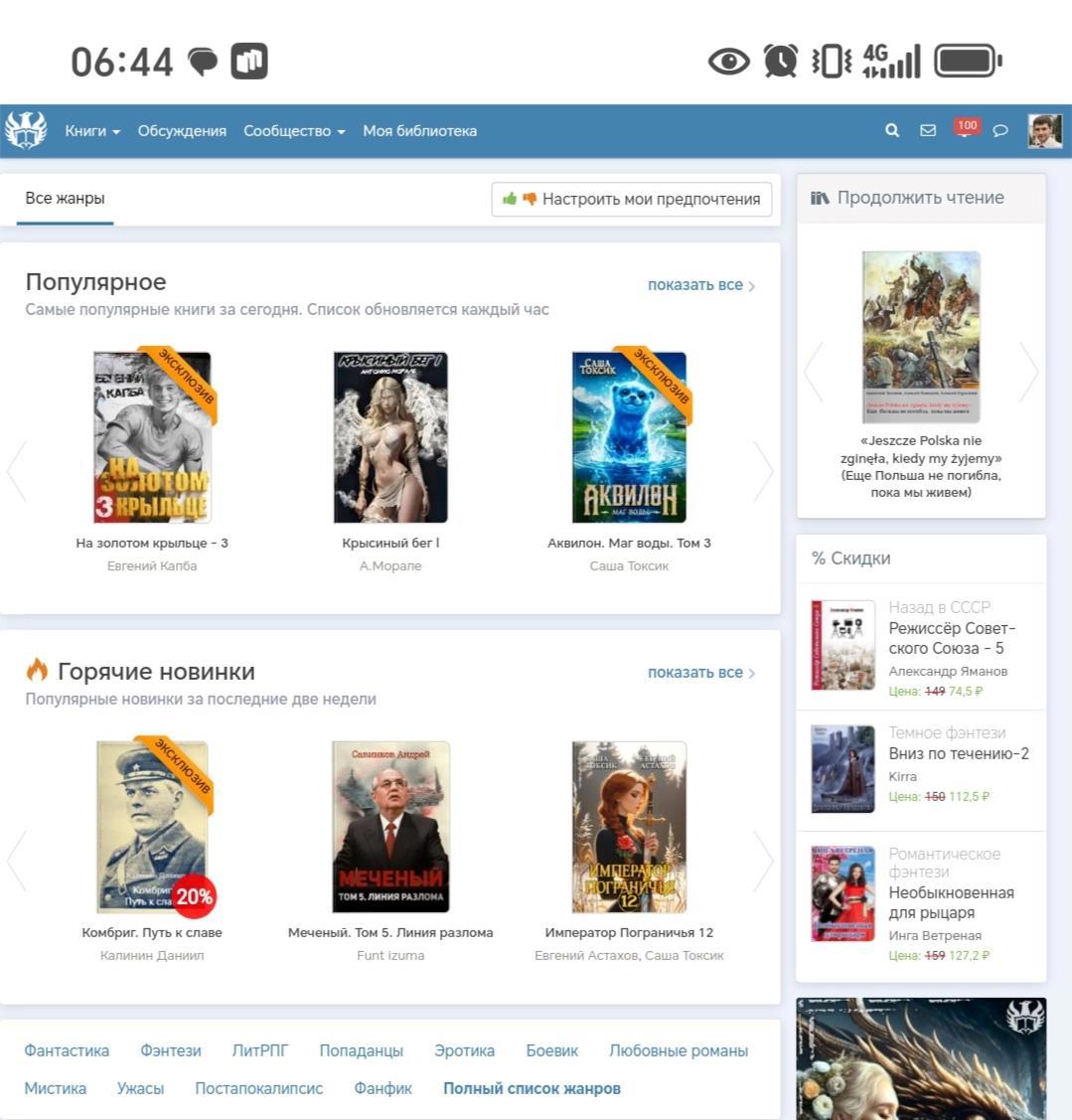Image resolution: width=1072 pixels, height=1120 pixels.
Task: Open the ЛитРПГ genre link
Action: pos(260,1050)
